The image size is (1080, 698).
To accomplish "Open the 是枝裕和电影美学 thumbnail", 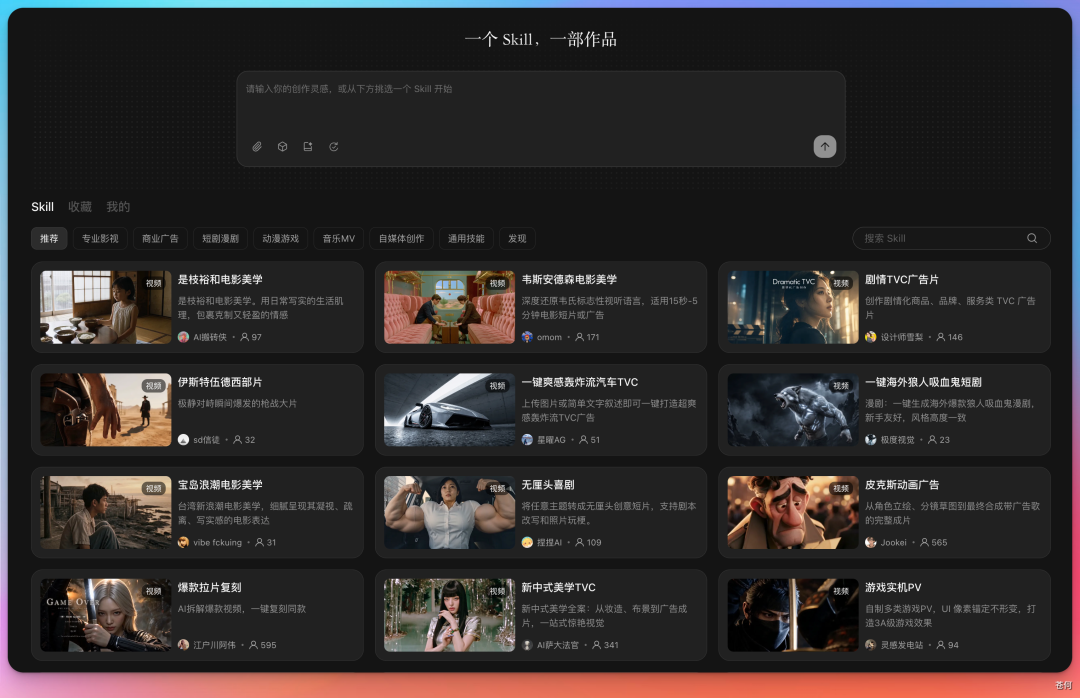I will click(105, 307).
